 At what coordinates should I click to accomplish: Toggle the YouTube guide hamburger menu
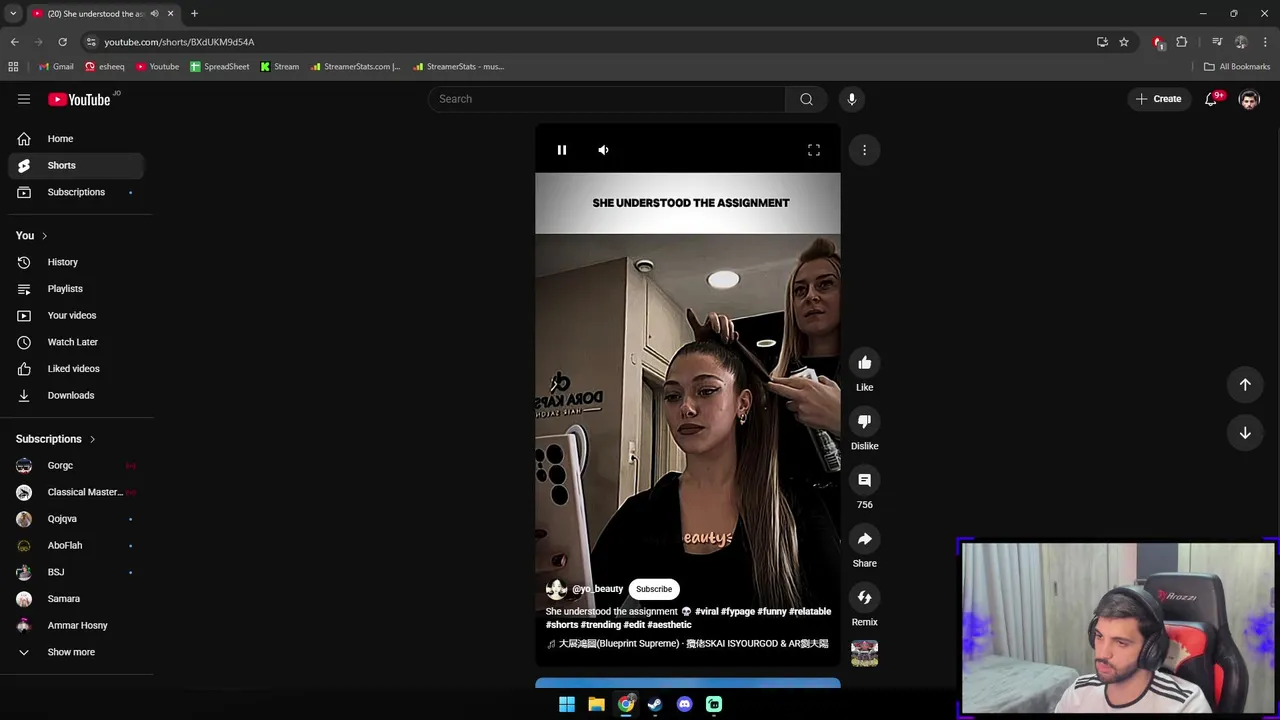[x=24, y=99]
